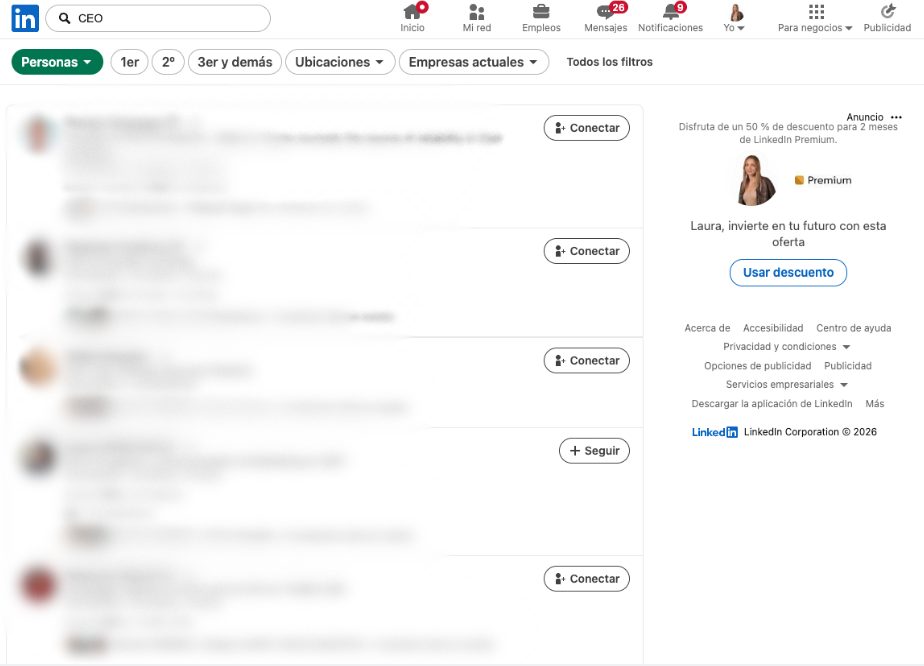Click the CEO search input field
The image size is (924, 666).
(x=170, y=18)
